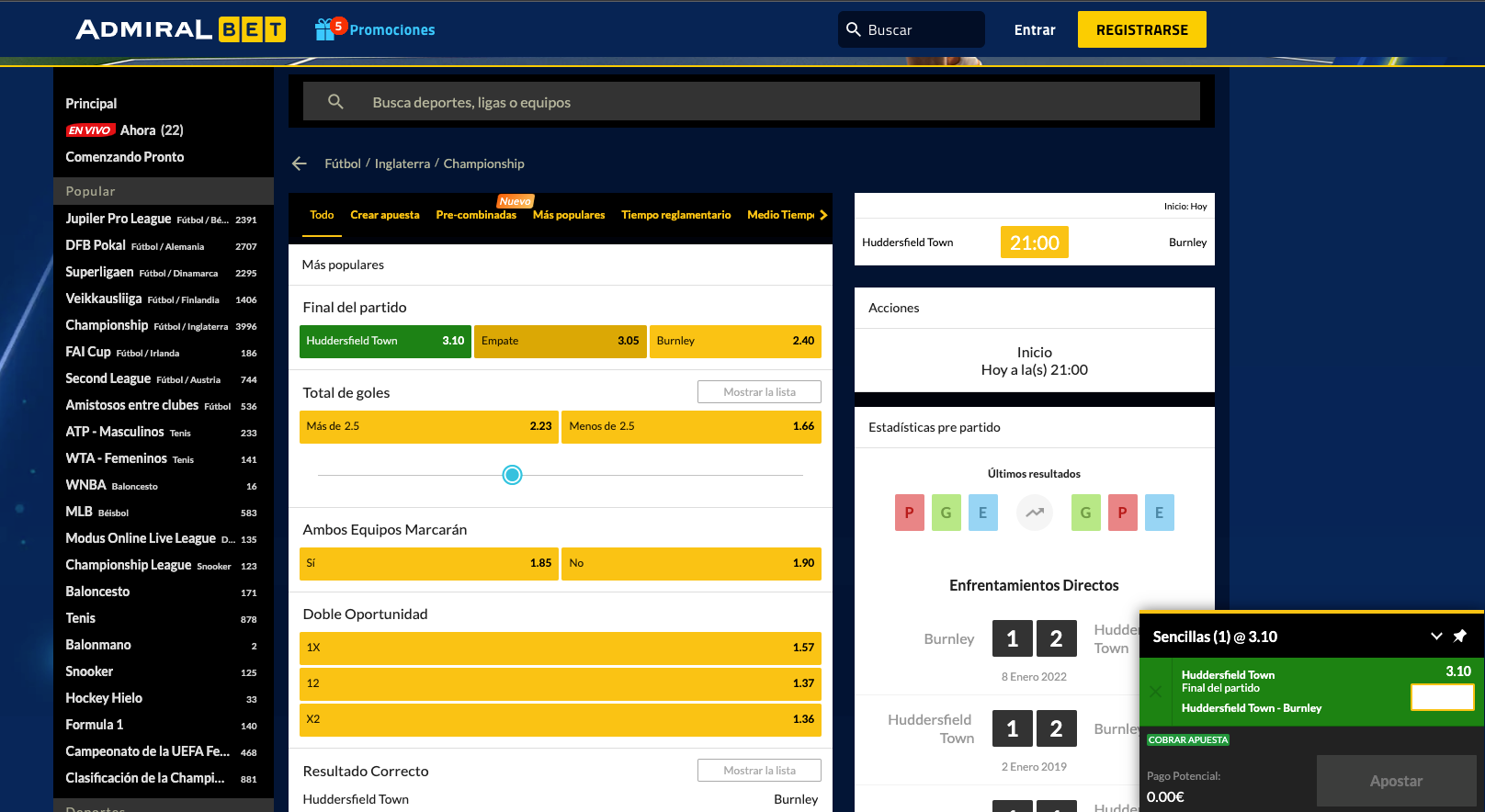Click the Buscar header search field
This screenshot has width=1485, height=812.
click(x=912, y=29)
